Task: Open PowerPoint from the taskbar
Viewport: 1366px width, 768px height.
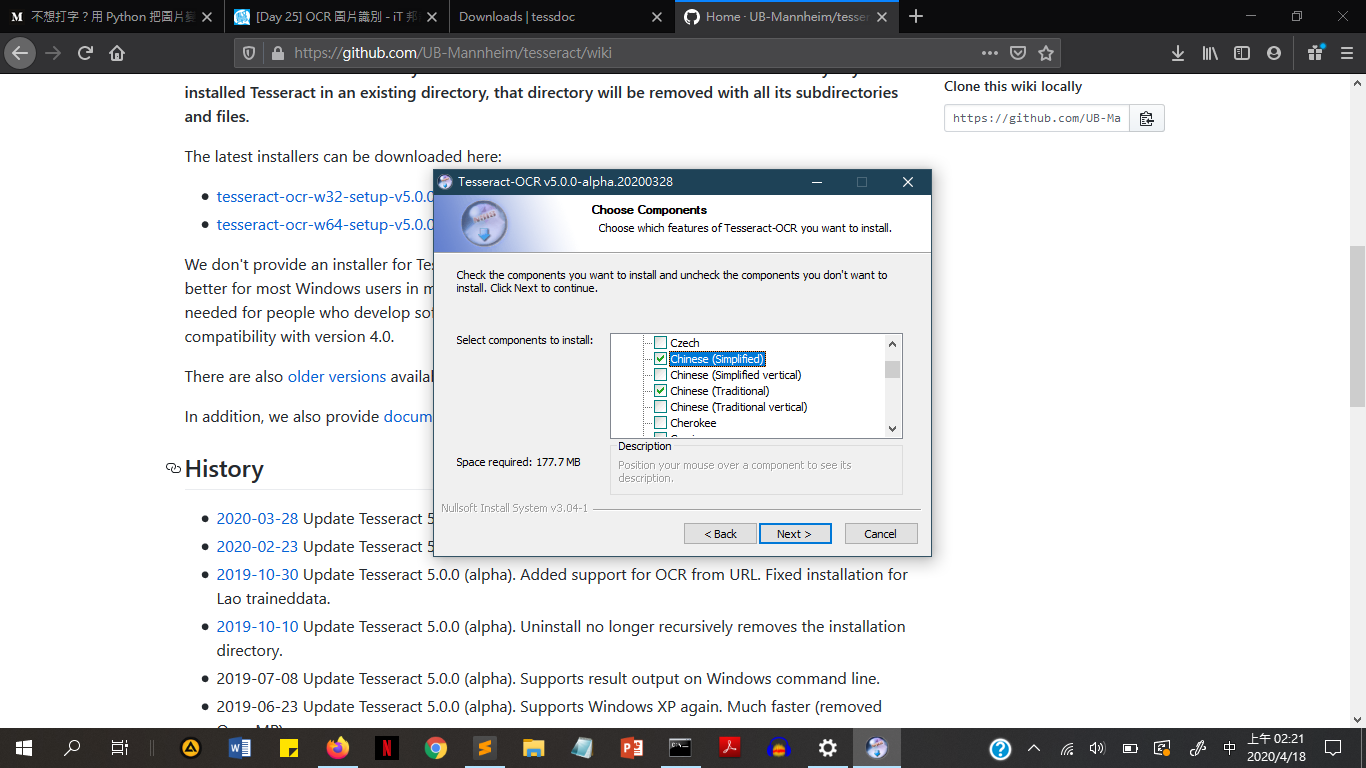Action: (x=631, y=747)
